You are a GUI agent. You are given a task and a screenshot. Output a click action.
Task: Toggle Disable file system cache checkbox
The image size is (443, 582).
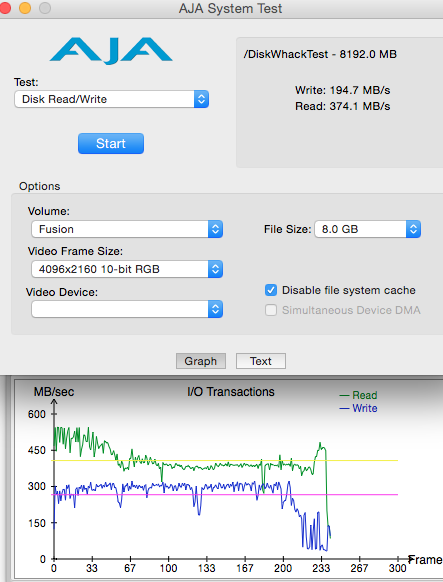point(271,290)
